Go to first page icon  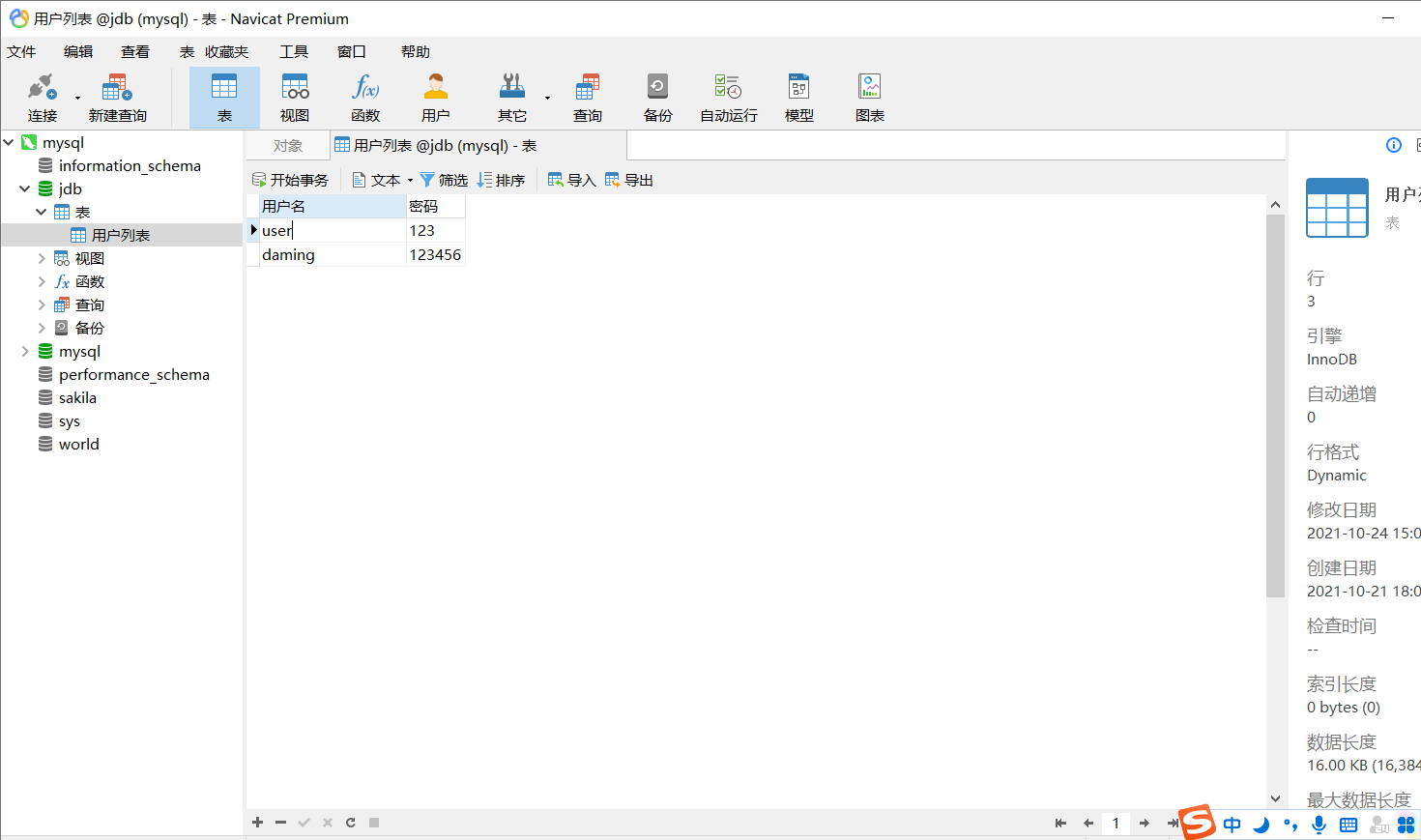click(x=1060, y=823)
